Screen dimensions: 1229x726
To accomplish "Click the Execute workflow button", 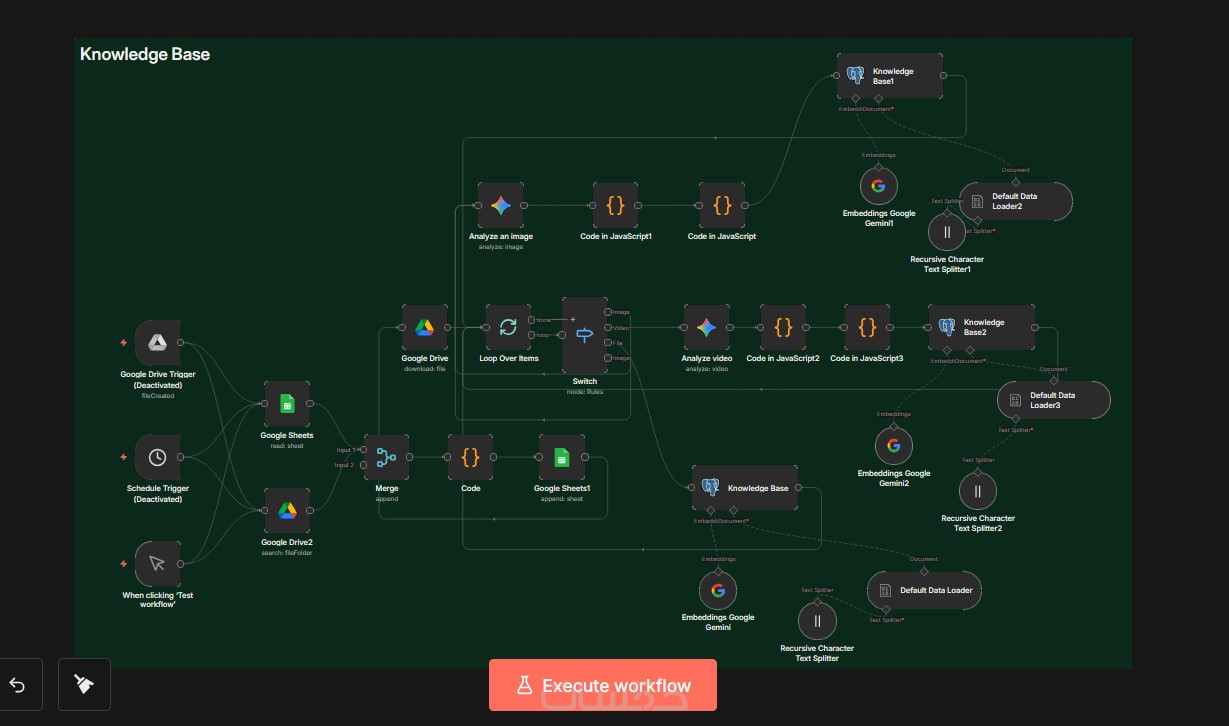I will pos(603,685).
